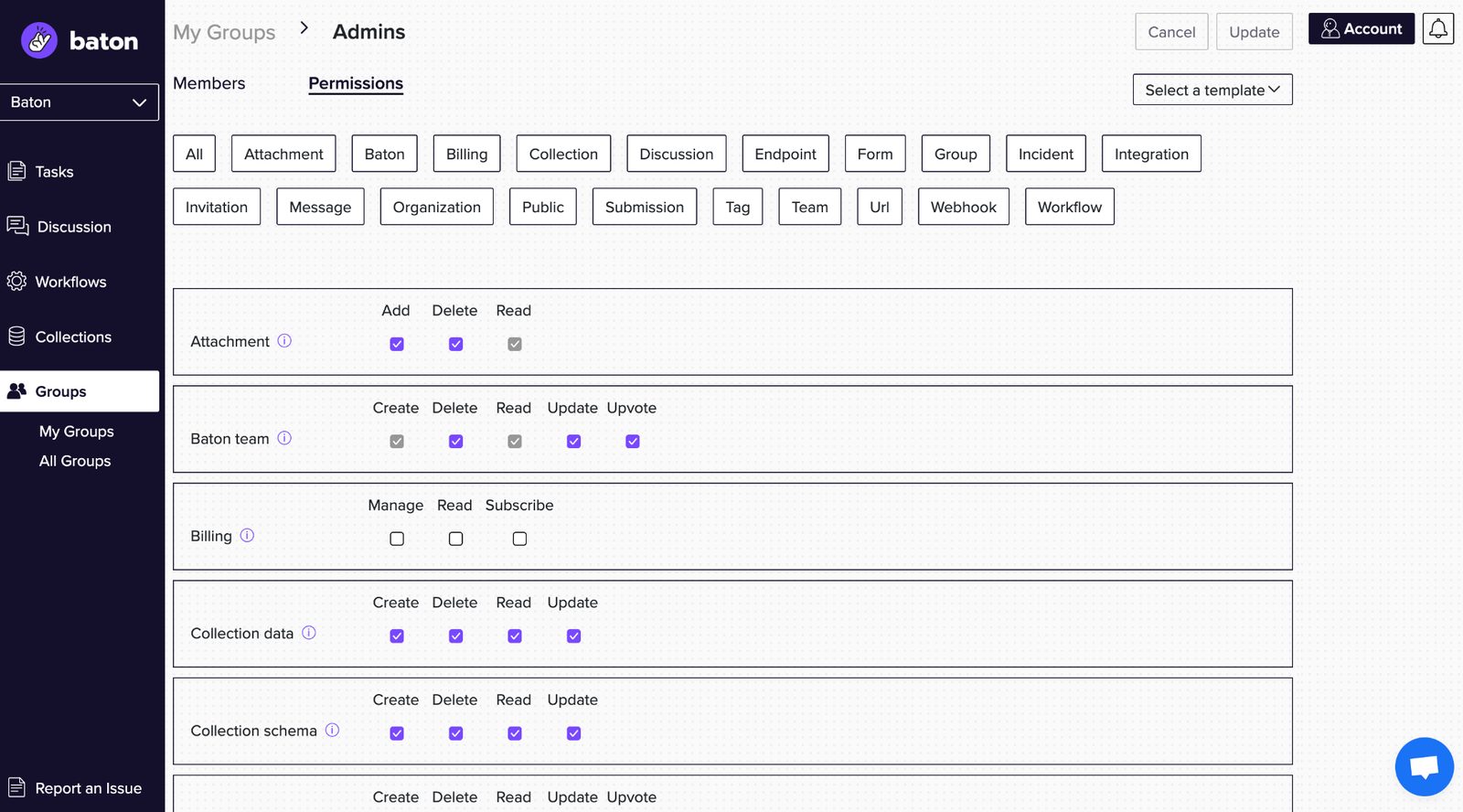Viewport: 1463px width, 812px height.
Task: Enable Billing Manage permission
Action: (x=397, y=539)
